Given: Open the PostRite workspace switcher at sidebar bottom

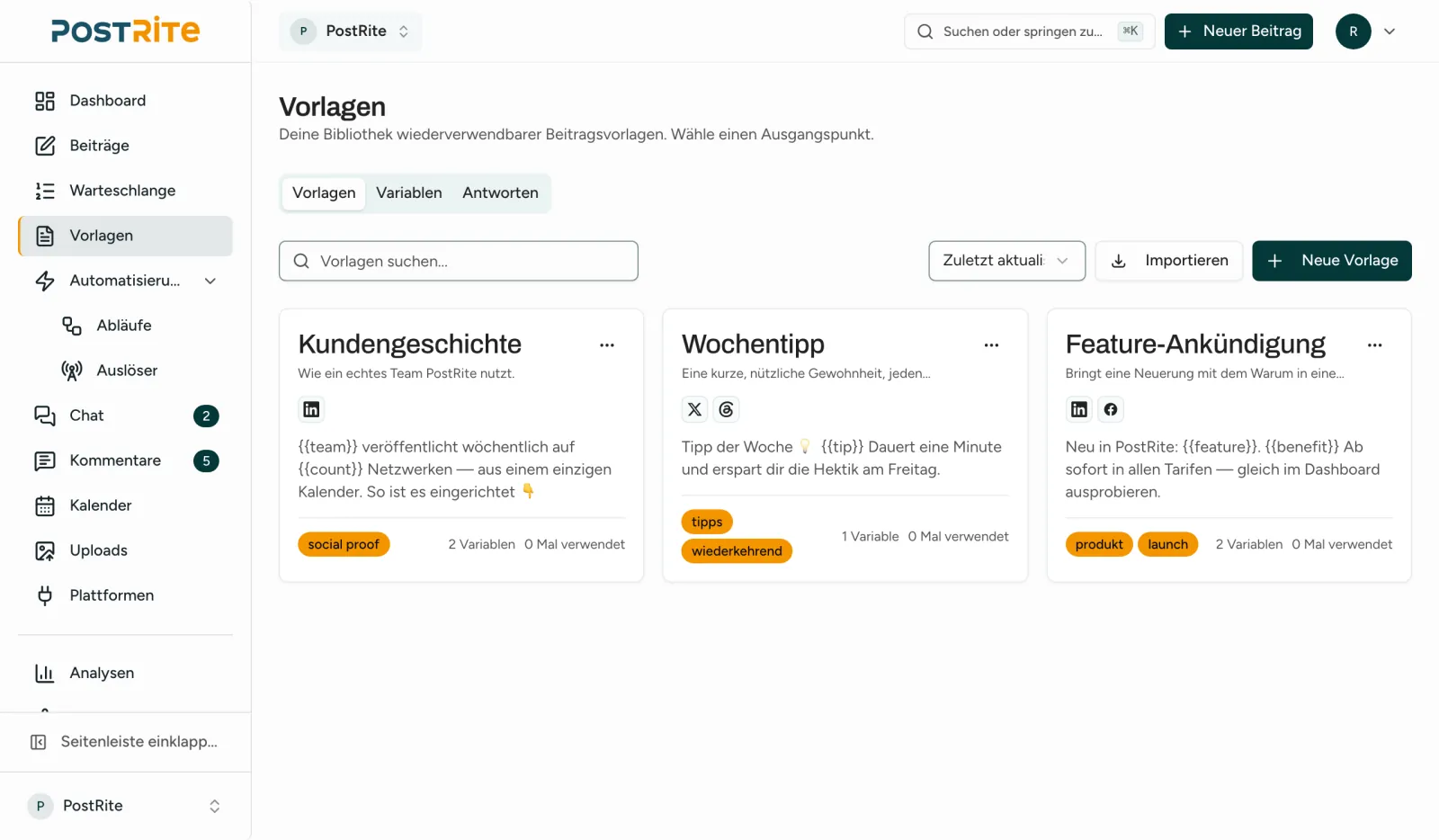Looking at the screenshot, I should tap(125, 806).
